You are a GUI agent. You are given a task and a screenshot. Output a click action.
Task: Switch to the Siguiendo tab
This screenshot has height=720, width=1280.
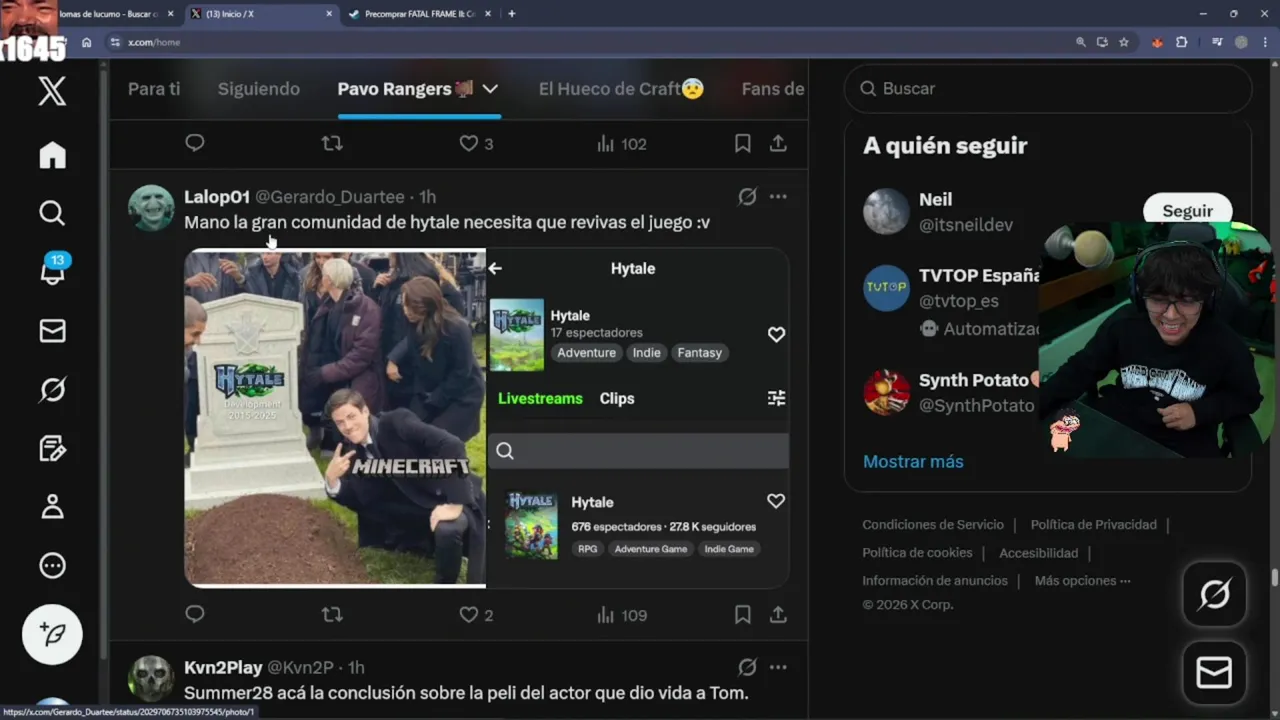coord(259,89)
